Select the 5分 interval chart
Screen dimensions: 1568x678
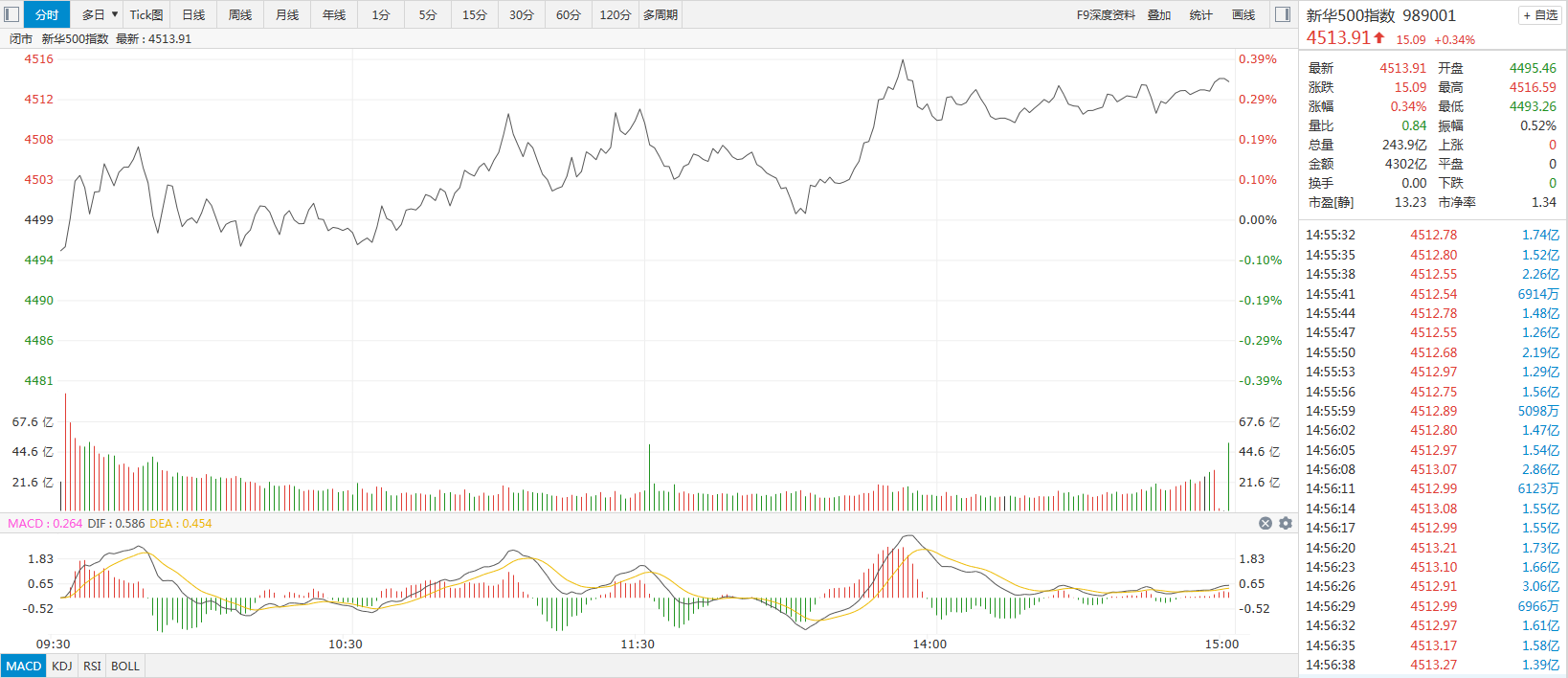(x=428, y=14)
